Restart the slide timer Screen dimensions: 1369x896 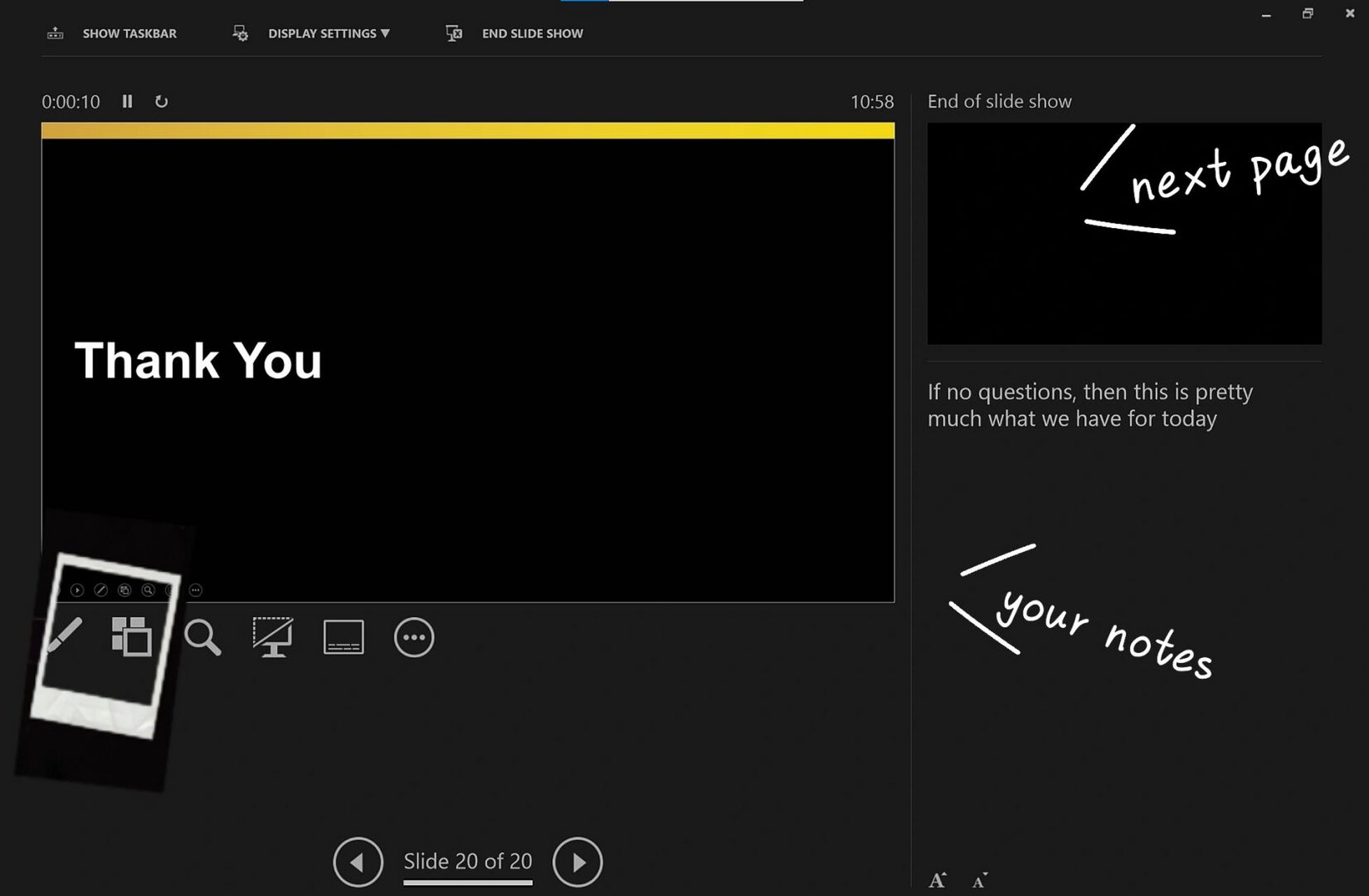pos(161,101)
